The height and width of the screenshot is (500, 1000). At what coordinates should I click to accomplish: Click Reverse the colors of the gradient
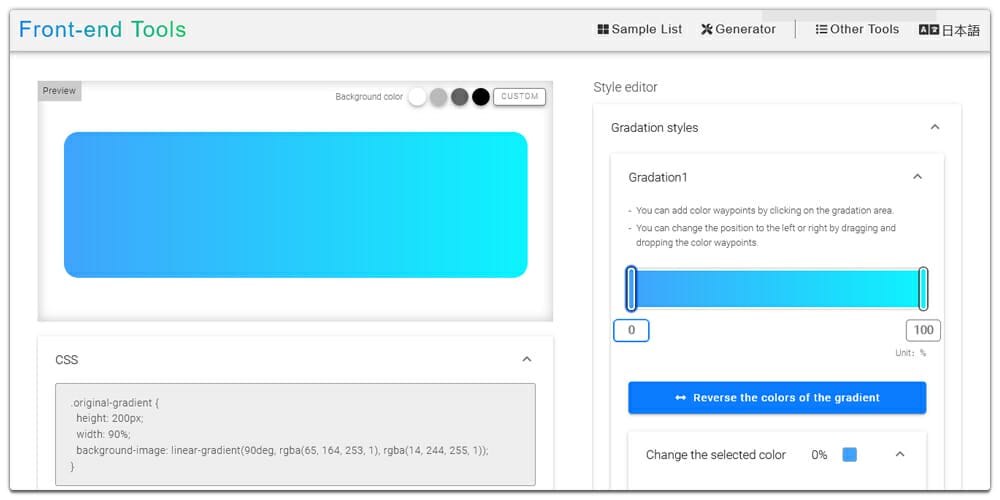click(x=777, y=398)
